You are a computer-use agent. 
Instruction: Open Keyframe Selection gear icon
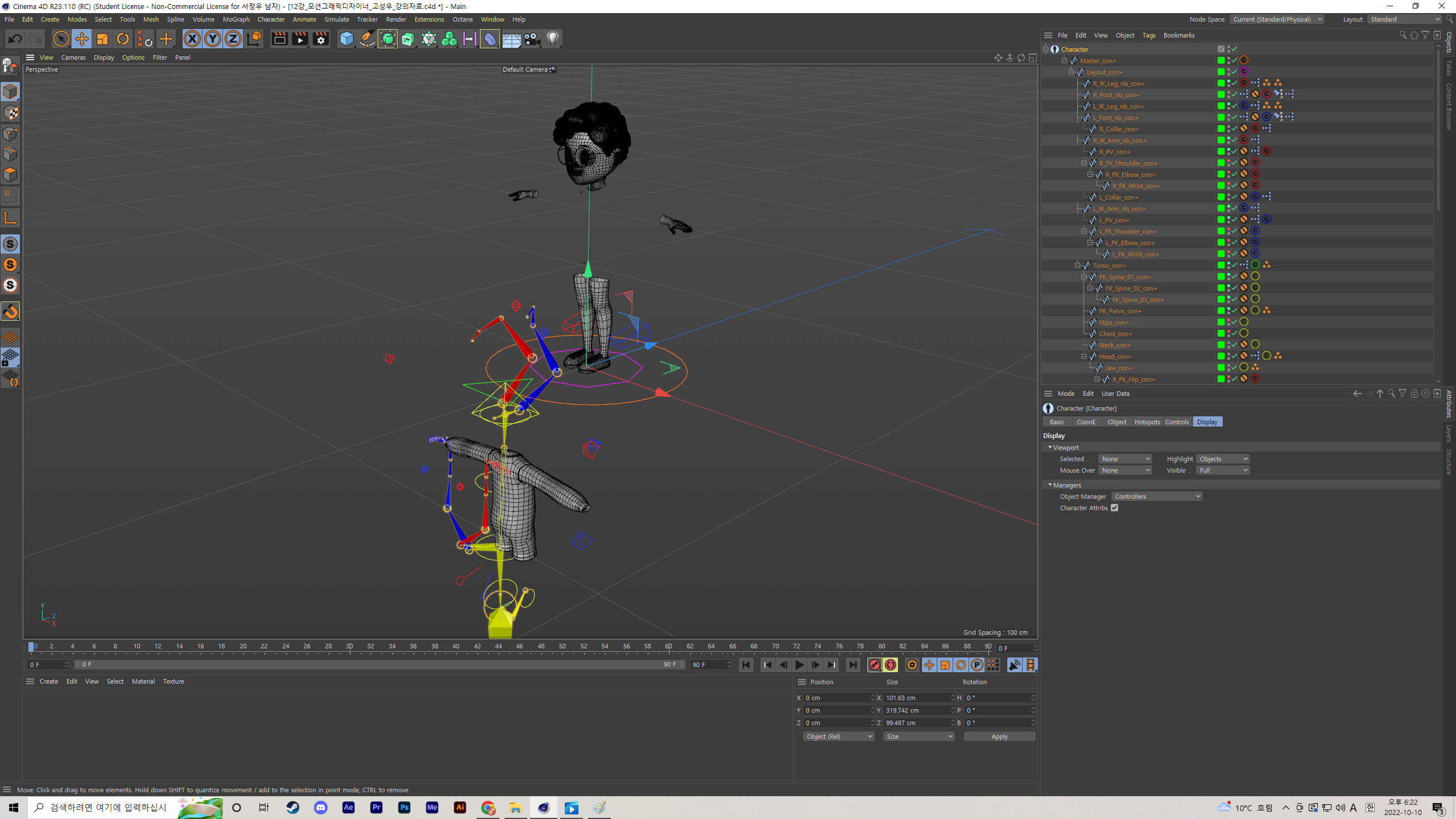[912, 664]
